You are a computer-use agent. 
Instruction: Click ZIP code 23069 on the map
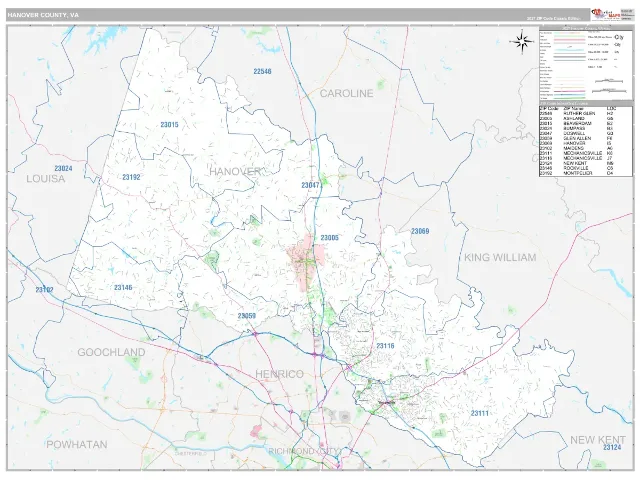point(420,231)
